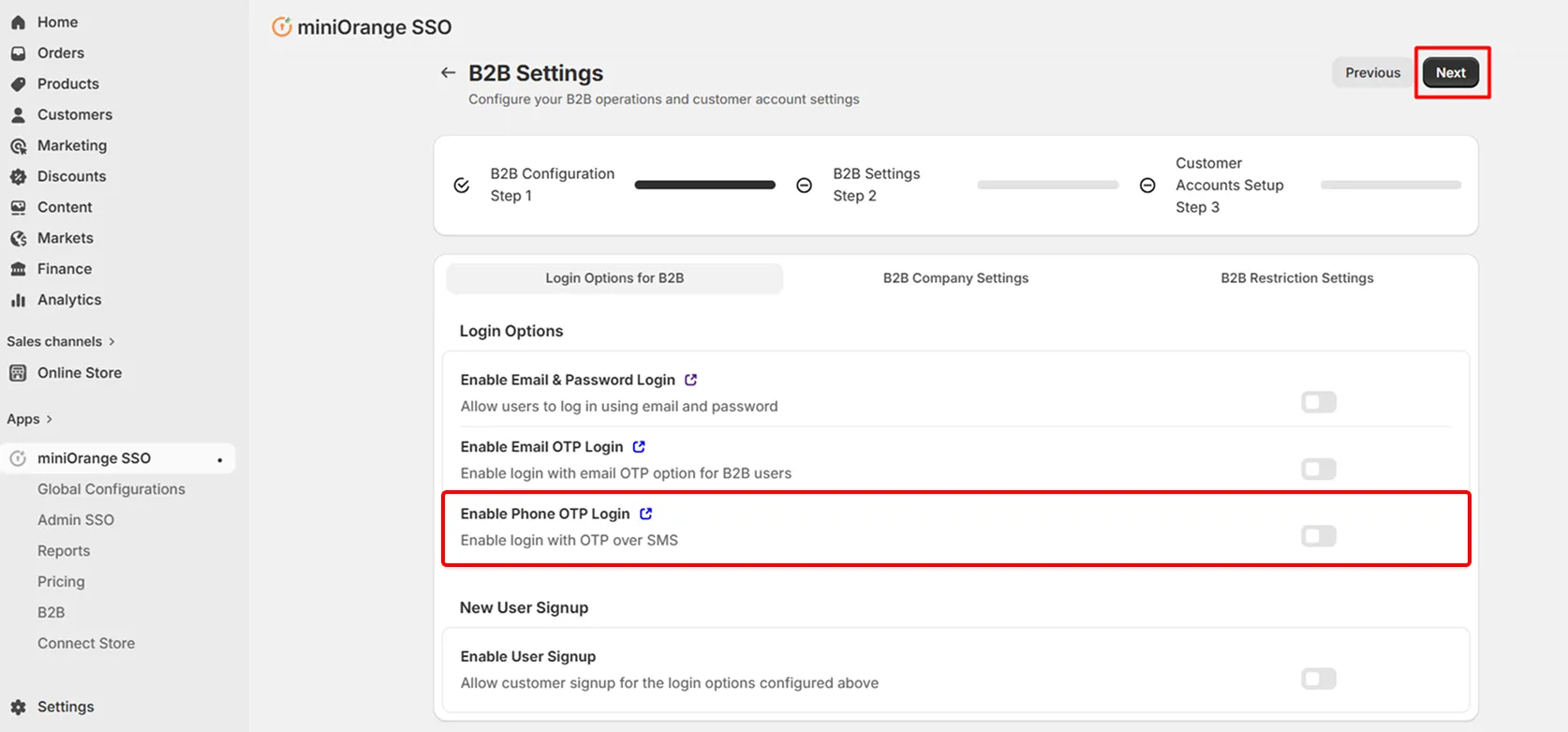1568x732 pixels.
Task: Open external link icon for Email OTP Login
Action: coord(639,447)
